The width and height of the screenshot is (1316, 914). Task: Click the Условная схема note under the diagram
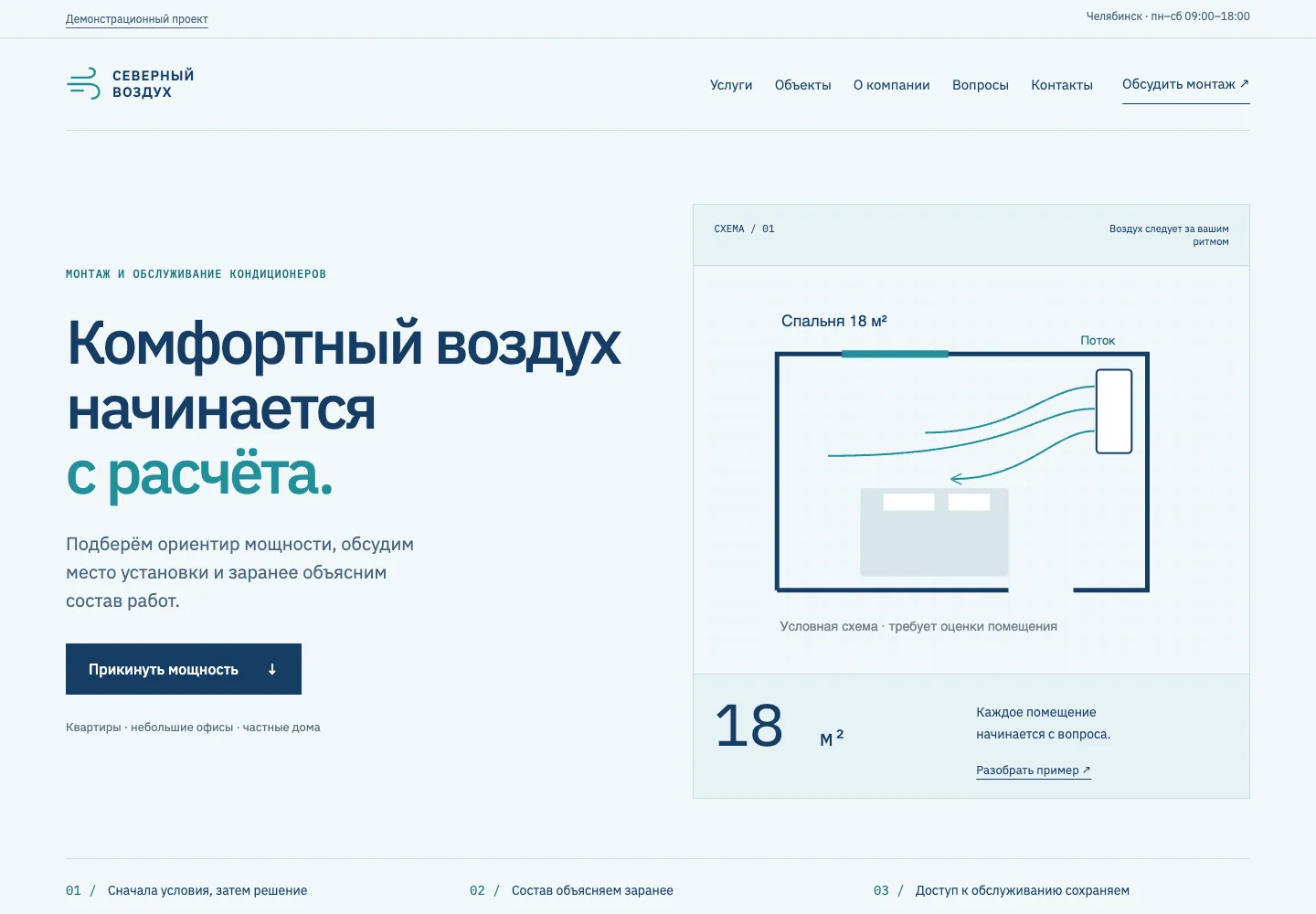[918, 626]
